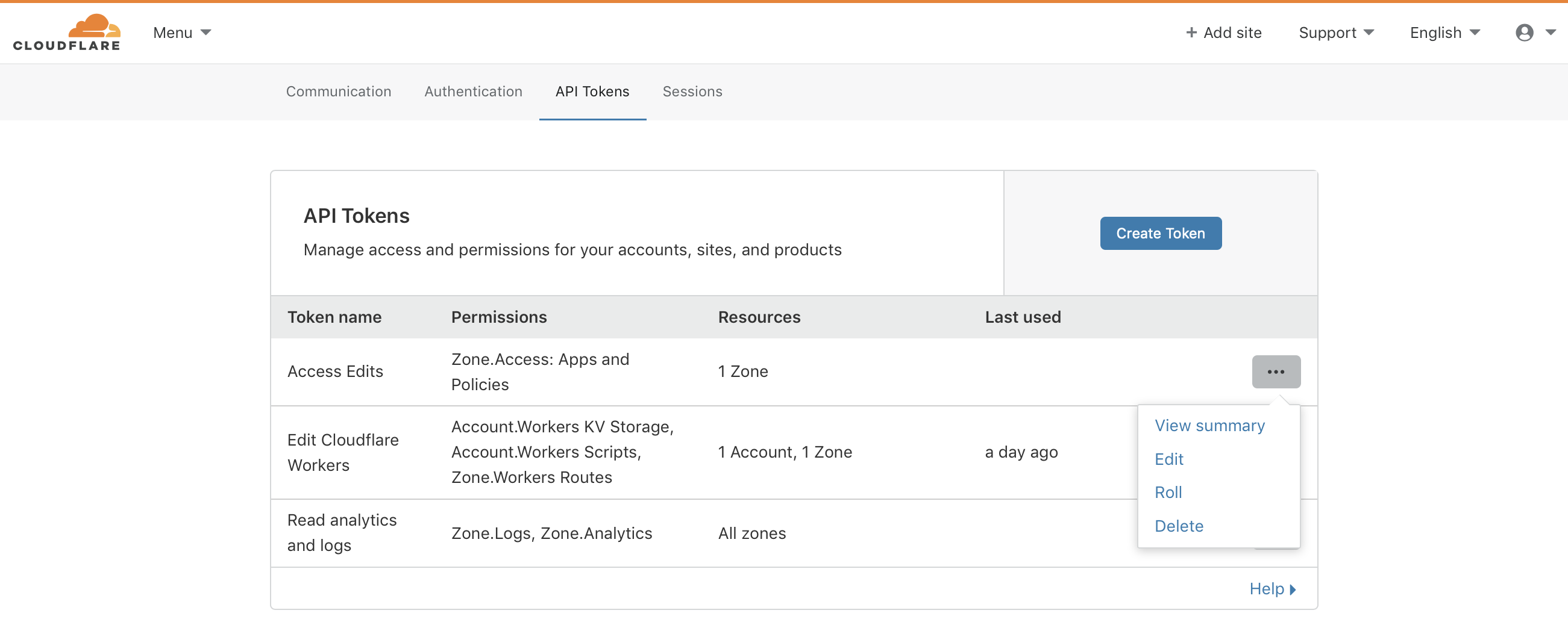Switch to the Authentication tab
The width and height of the screenshot is (1568, 619).
click(473, 92)
